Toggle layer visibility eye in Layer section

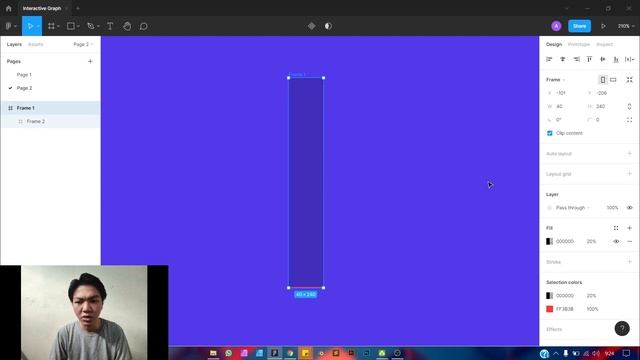coord(629,208)
